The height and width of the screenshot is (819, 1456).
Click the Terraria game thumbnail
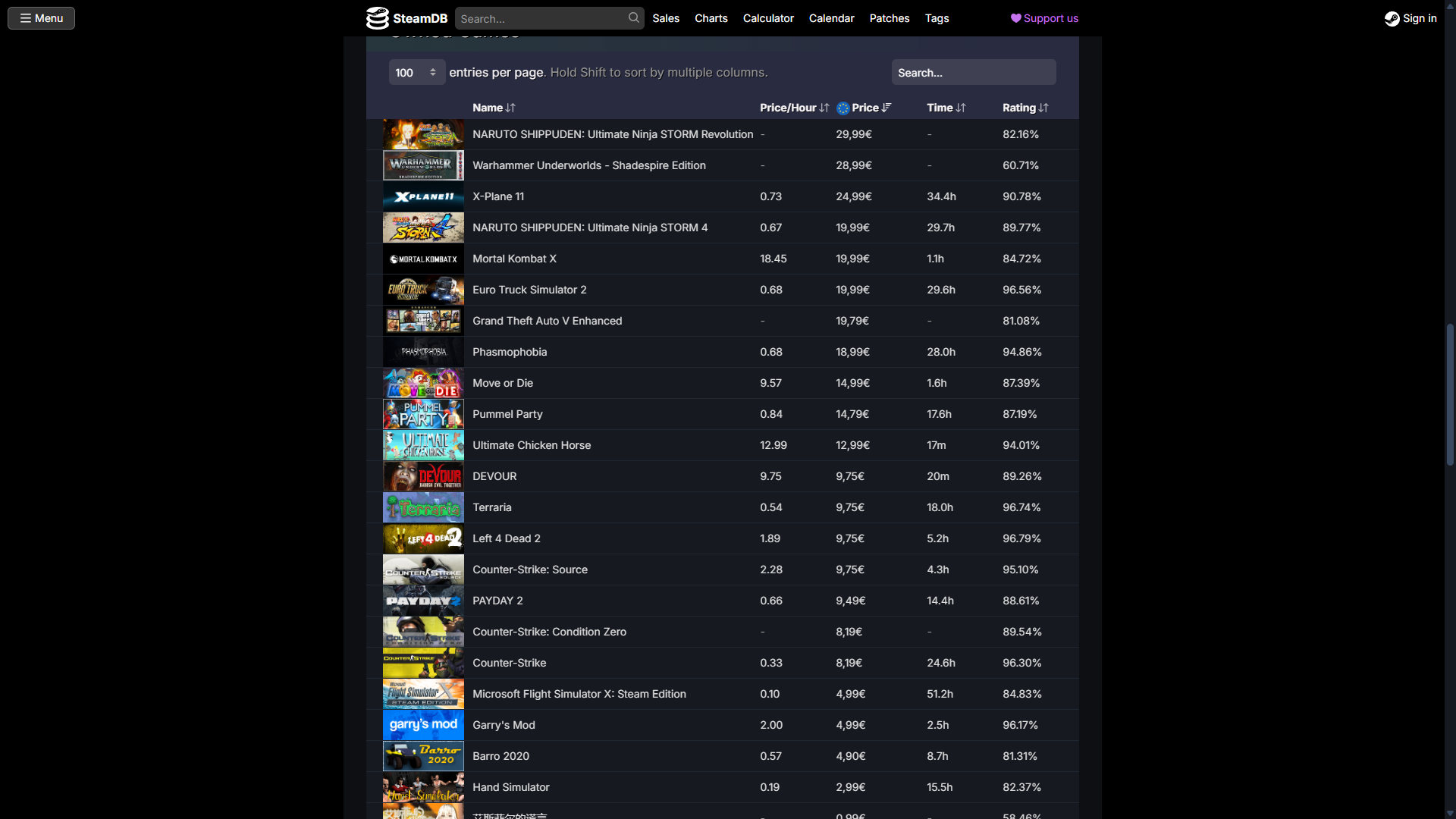click(x=423, y=507)
